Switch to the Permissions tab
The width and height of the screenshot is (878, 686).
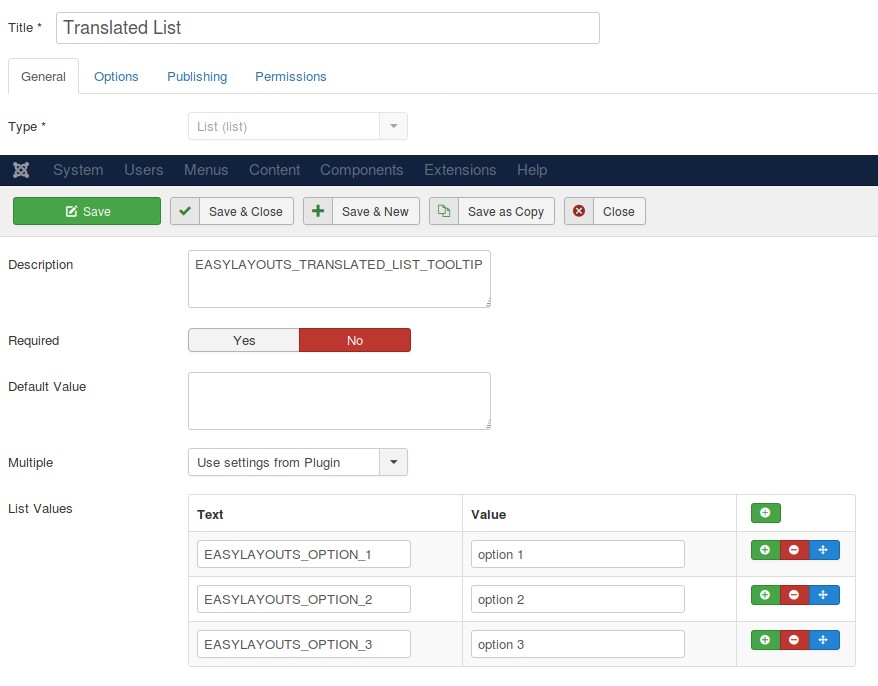click(x=291, y=77)
